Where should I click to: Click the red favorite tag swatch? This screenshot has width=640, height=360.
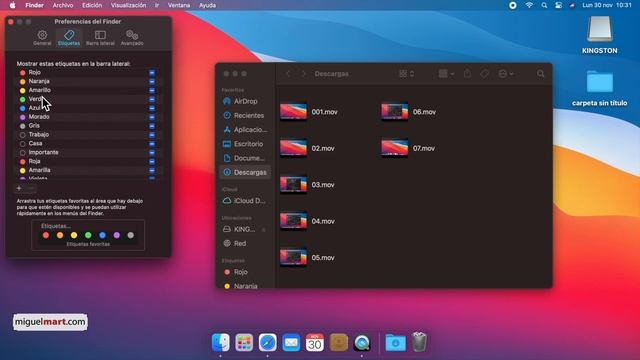pos(46,235)
